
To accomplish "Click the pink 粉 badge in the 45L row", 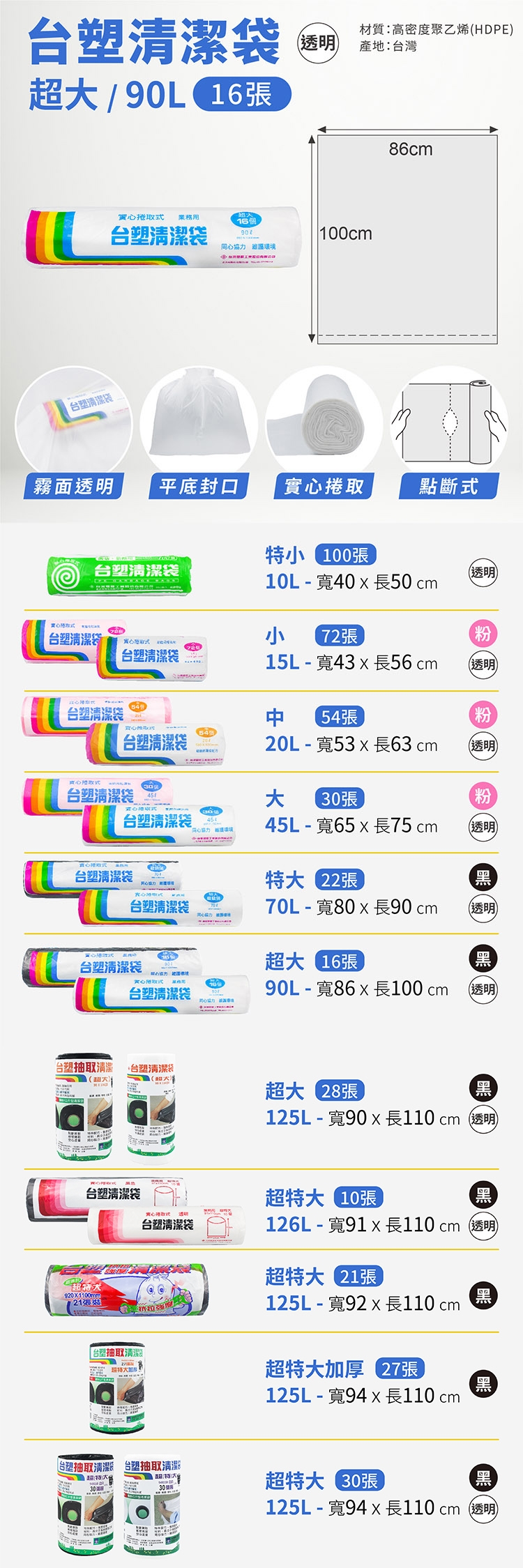I will [483, 796].
